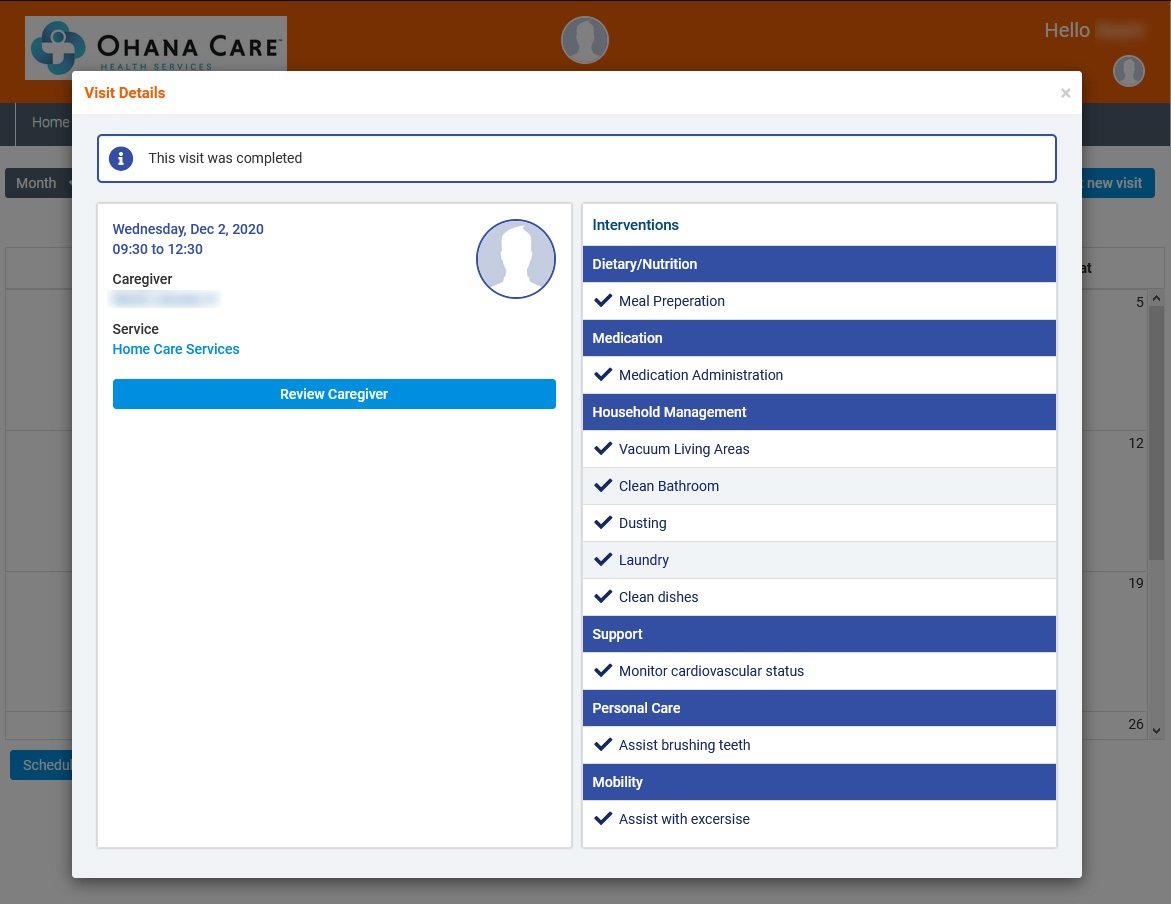Viewport: 1171px width, 904px height.
Task: Click the Assist brushing teeth checkmark
Action: tap(603, 745)
